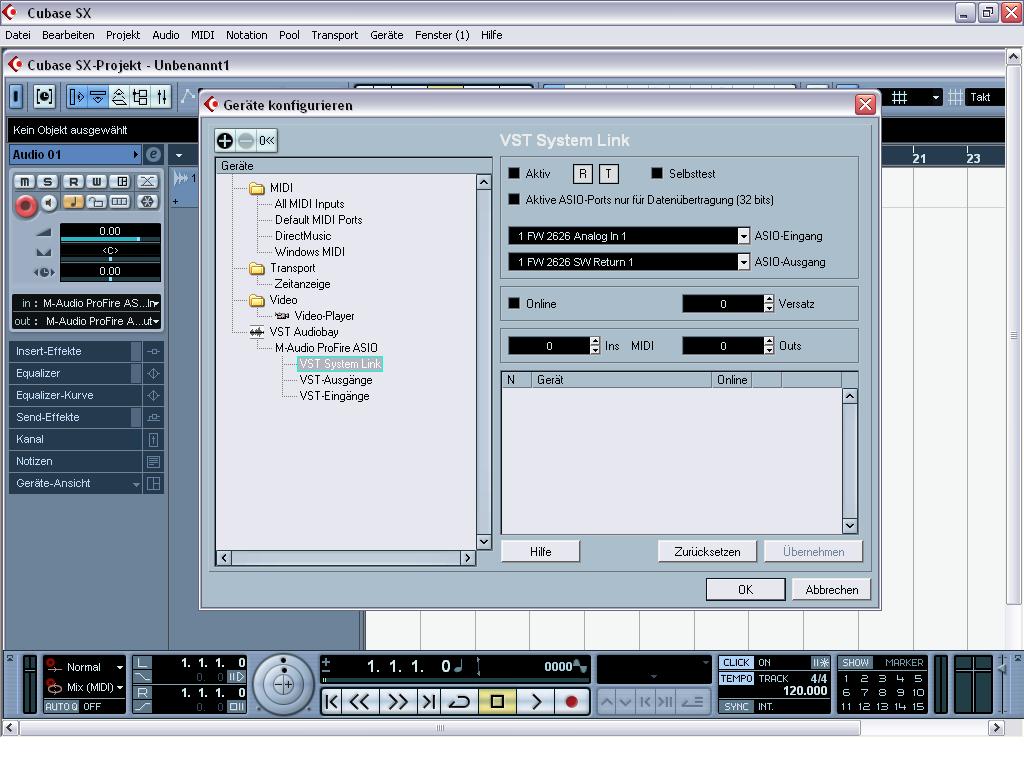Toggle Write automation W button on track

97,182
